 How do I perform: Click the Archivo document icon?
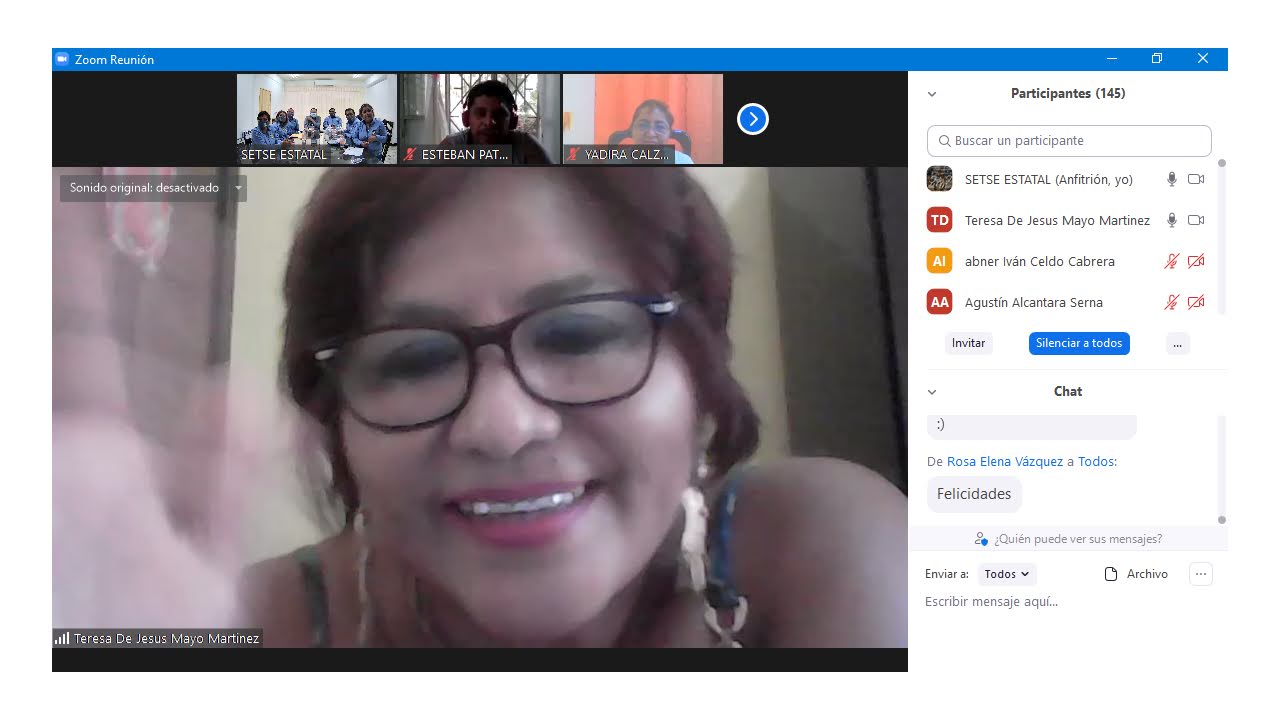pos(1110,574)
